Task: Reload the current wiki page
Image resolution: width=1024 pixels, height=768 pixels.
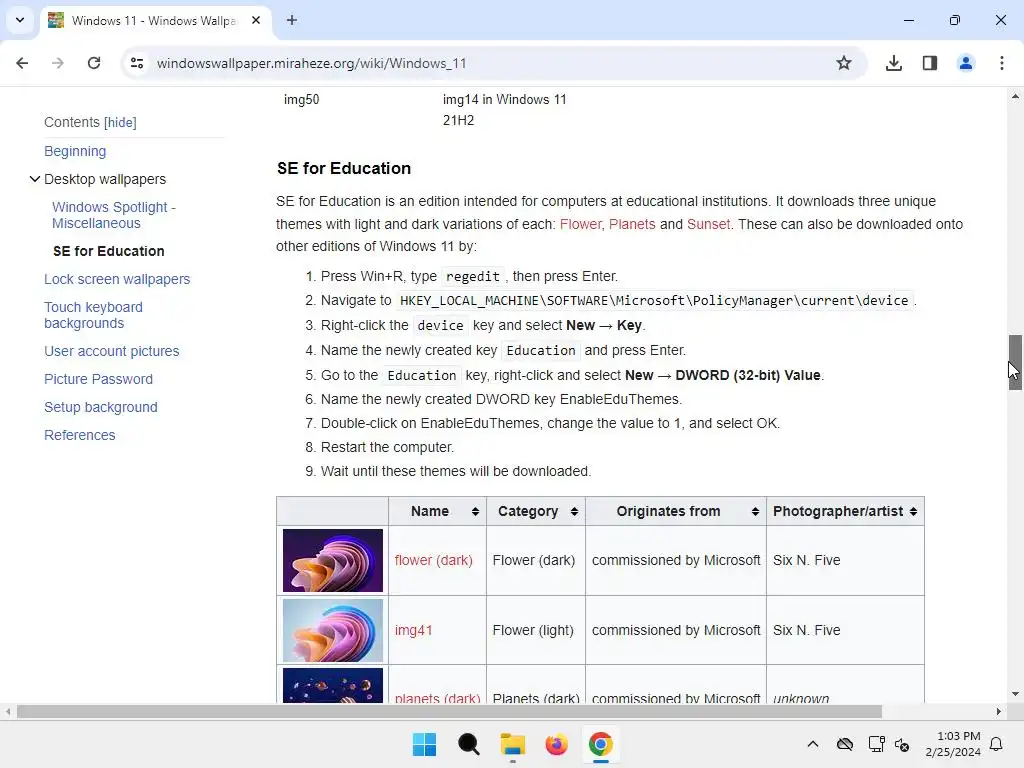Action: pyautogui.click(x=94, y=63)
